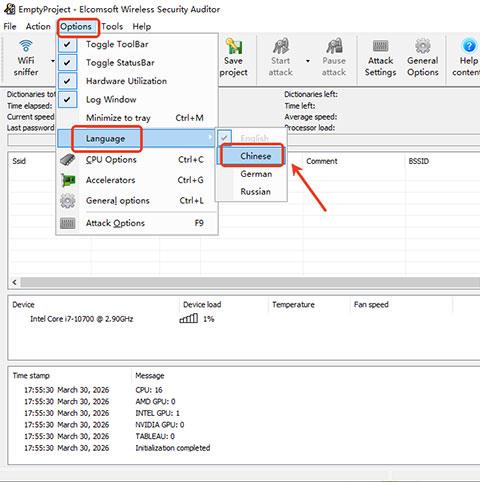
Task: Uncheck Toggle StatusBar
Action: click(67, 63)
